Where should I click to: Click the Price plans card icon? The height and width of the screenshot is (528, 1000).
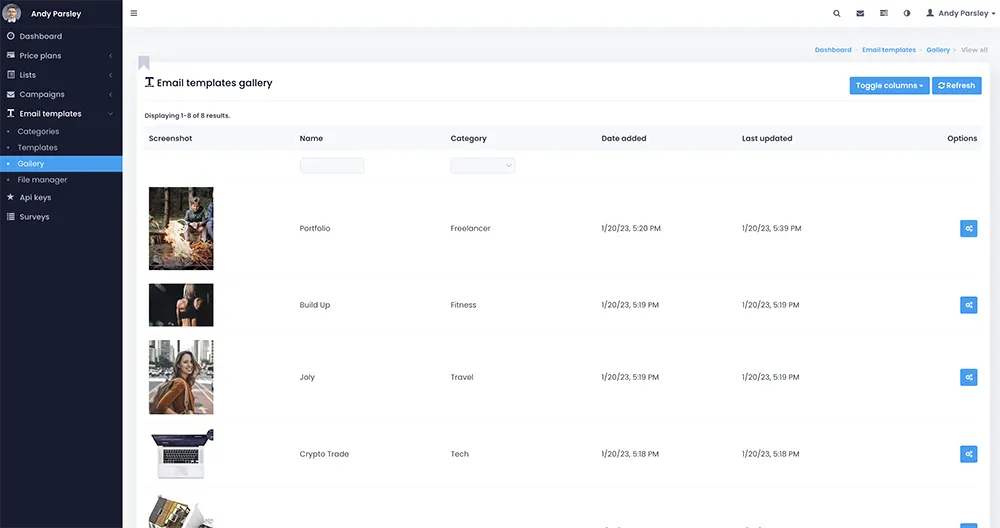(11, 55)
